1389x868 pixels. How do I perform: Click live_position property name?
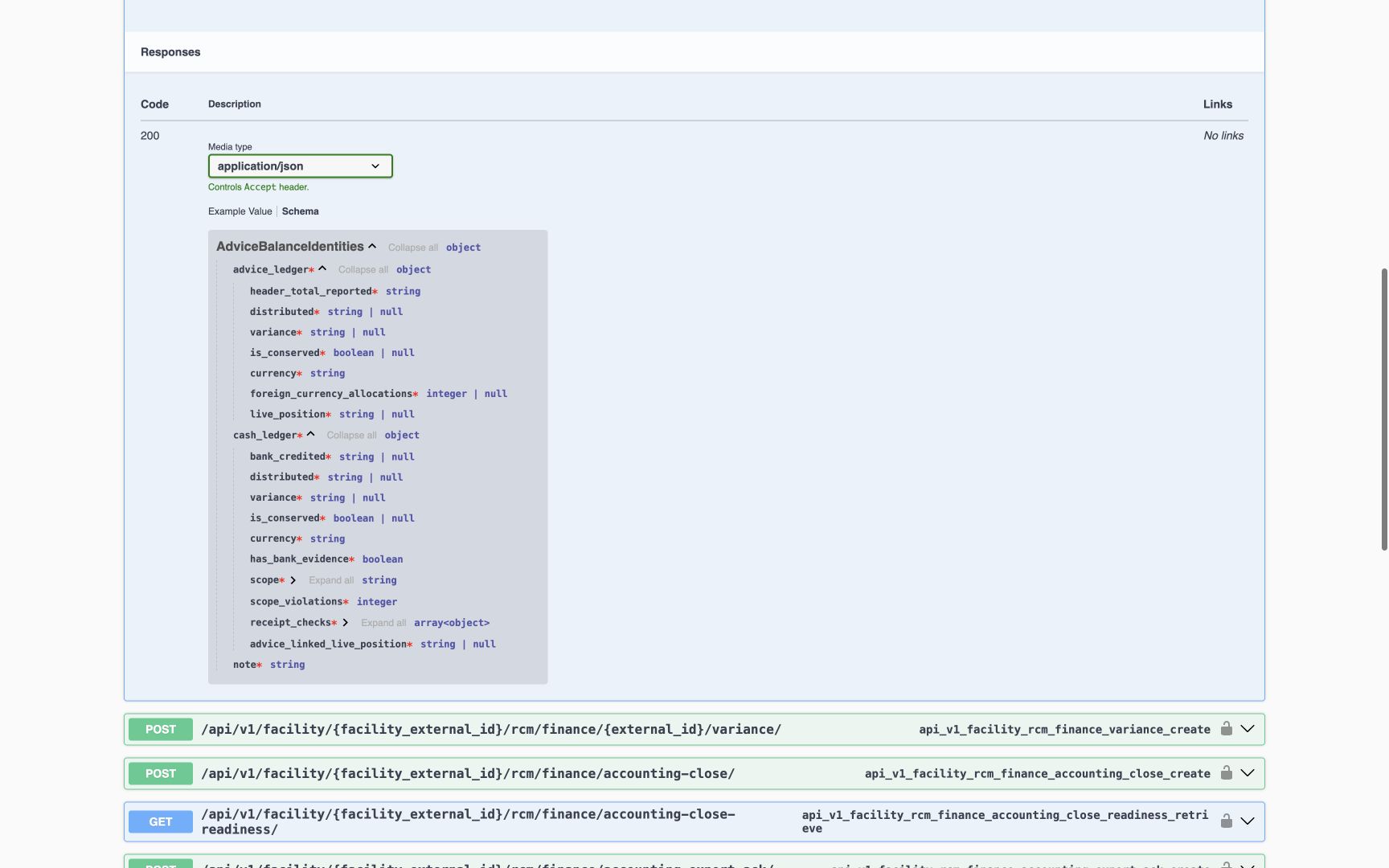click(x=287, y=415)
